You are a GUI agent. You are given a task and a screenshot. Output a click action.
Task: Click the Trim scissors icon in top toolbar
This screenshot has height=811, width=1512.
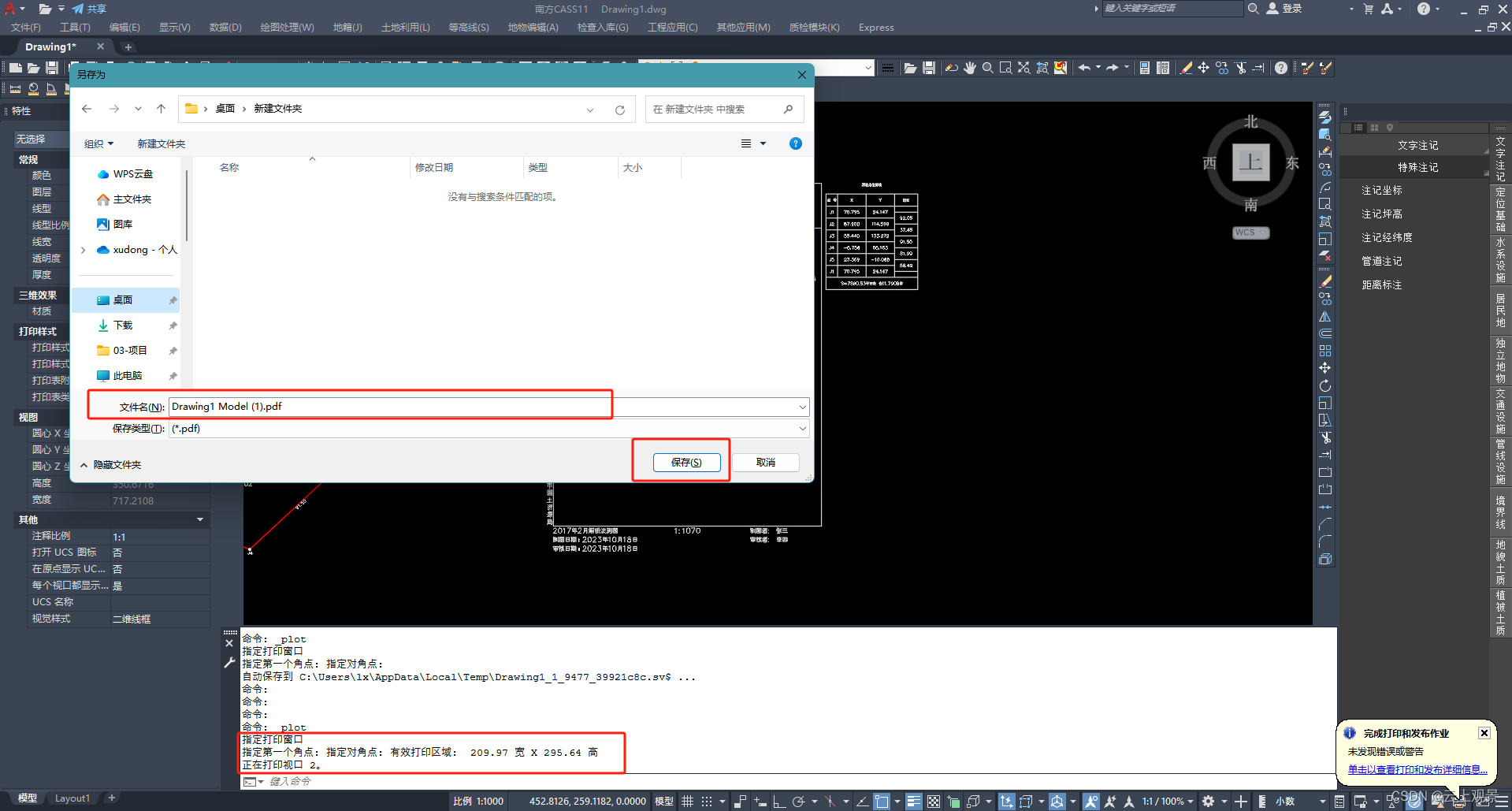point(1241,68)
